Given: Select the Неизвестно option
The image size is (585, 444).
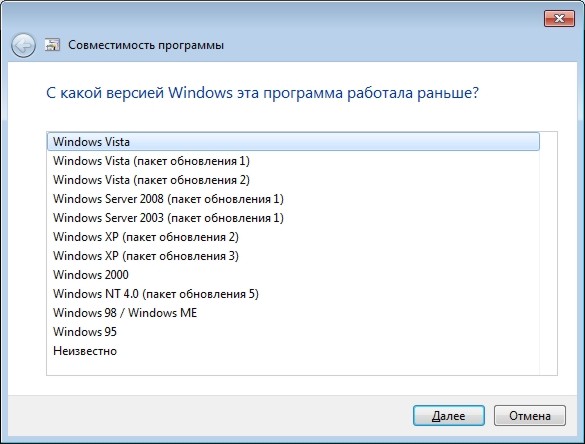Looking at the screenshot, I should tap(293, 351).
